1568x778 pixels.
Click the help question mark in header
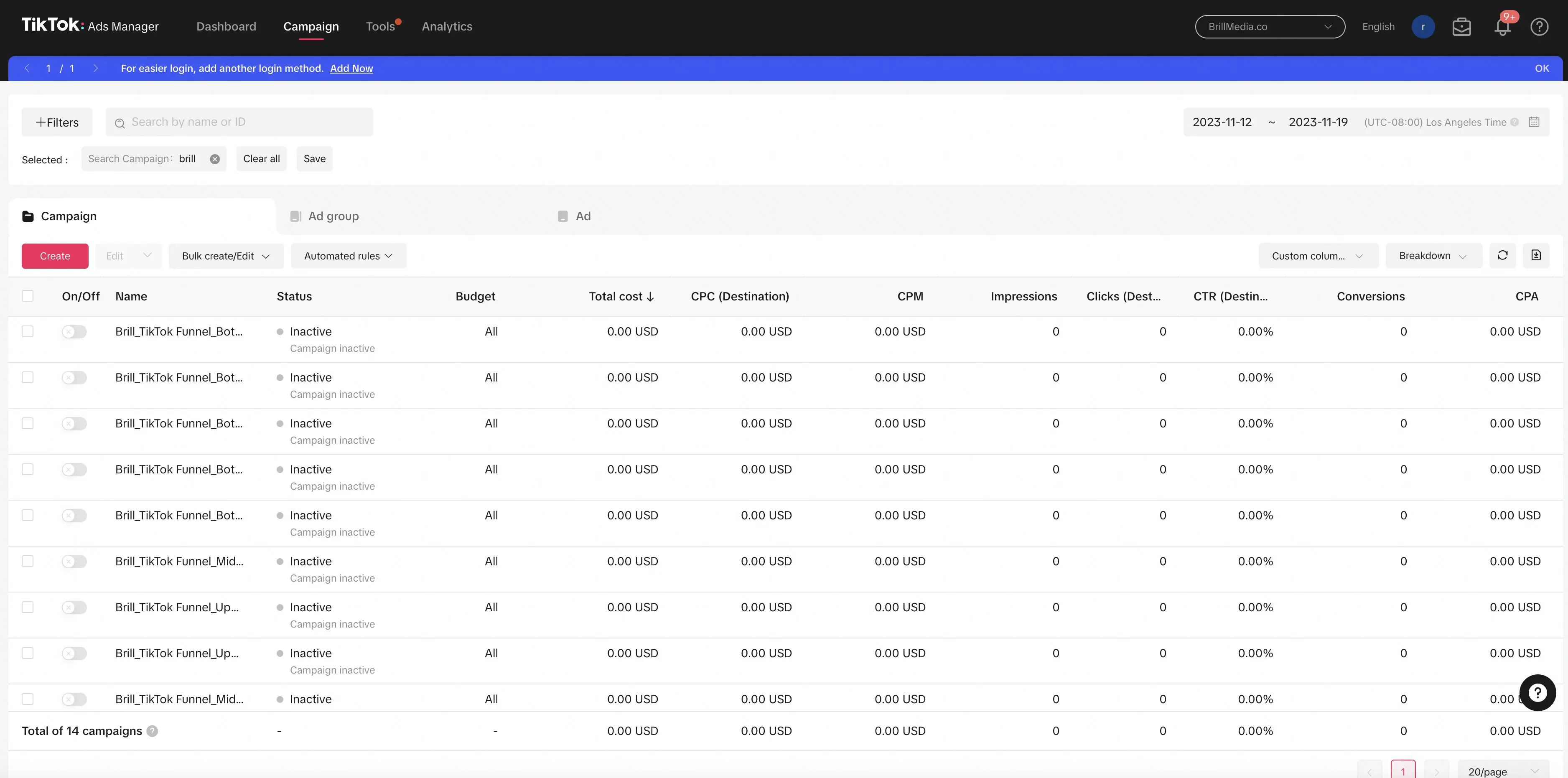pyautogui.click(x=1540, y=27)
